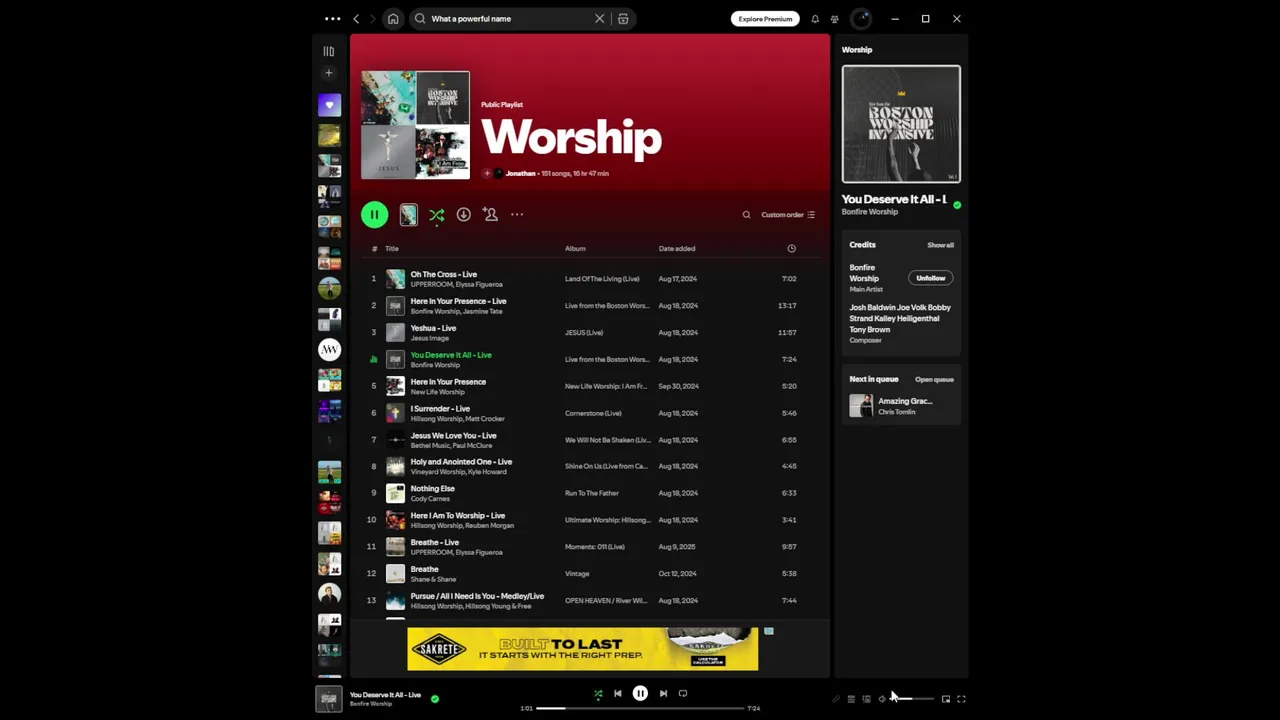Screen dimensions: 1280x720
Task: Open the miniplayer
Action: (x=946, y=699)
